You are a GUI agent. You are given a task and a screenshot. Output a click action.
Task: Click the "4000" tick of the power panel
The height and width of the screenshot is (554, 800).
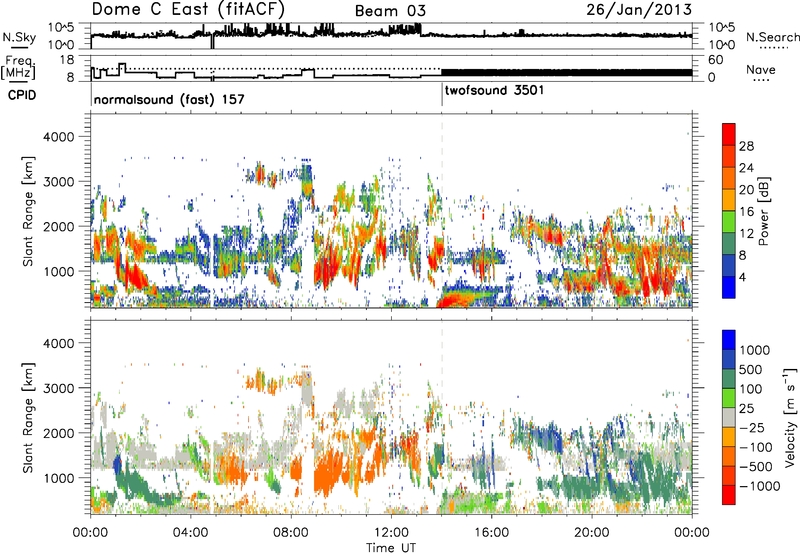pyautogui.click(x=59, y=137)
